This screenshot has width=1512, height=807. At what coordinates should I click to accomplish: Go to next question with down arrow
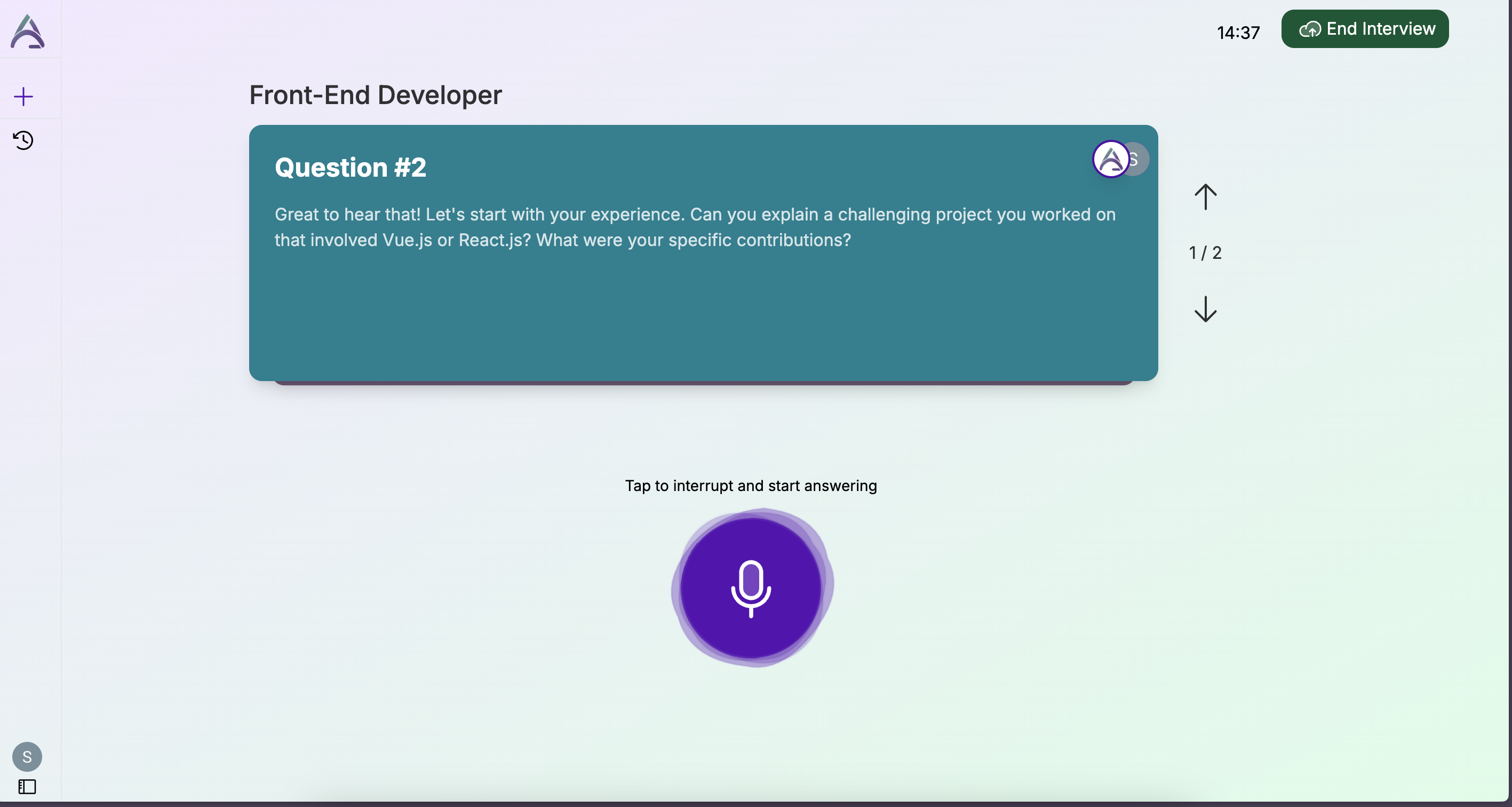(1205, 309)
